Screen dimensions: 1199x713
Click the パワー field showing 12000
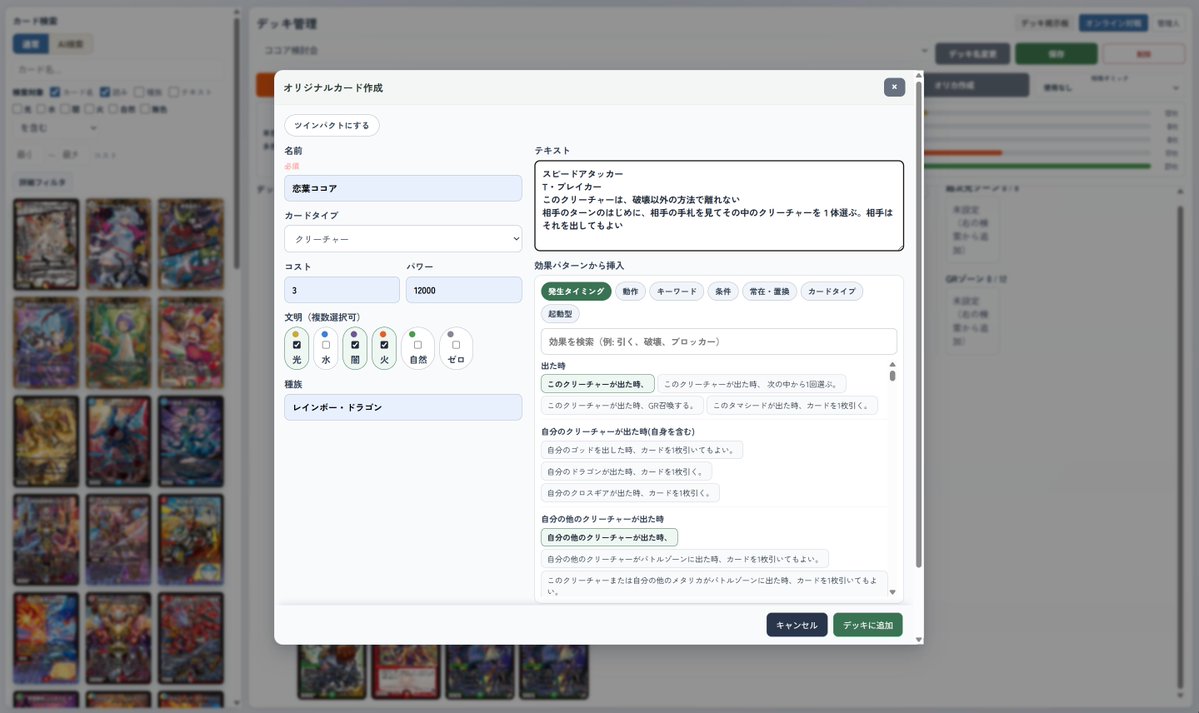(464, 290)
